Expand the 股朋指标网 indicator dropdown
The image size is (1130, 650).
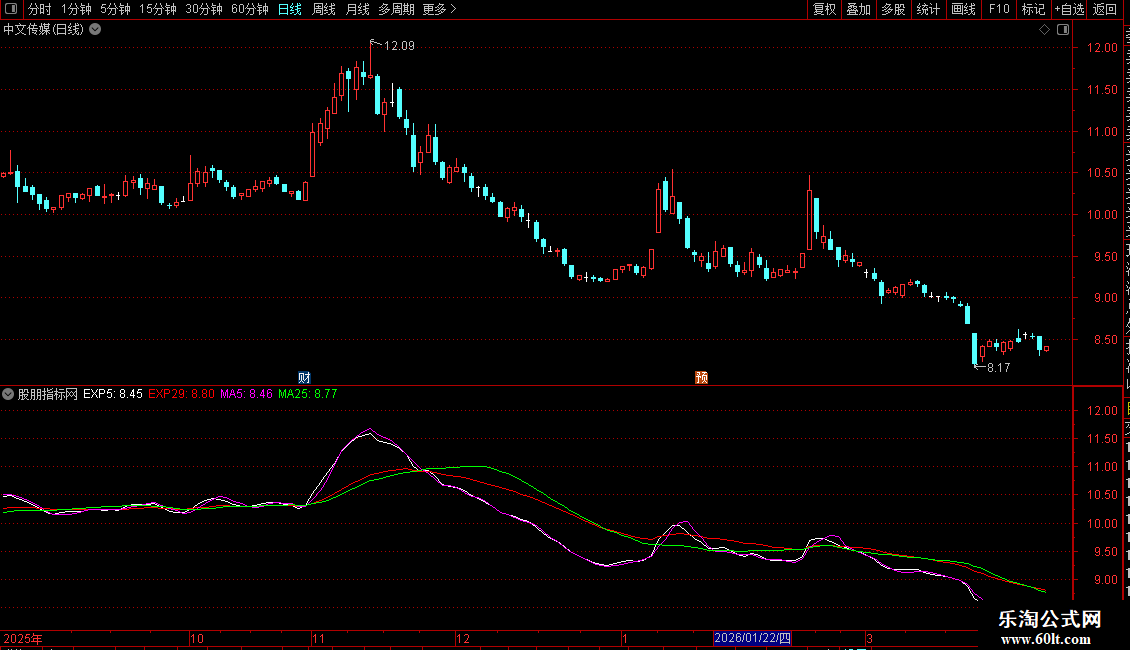pyautogui.click(x=9, y=394)
